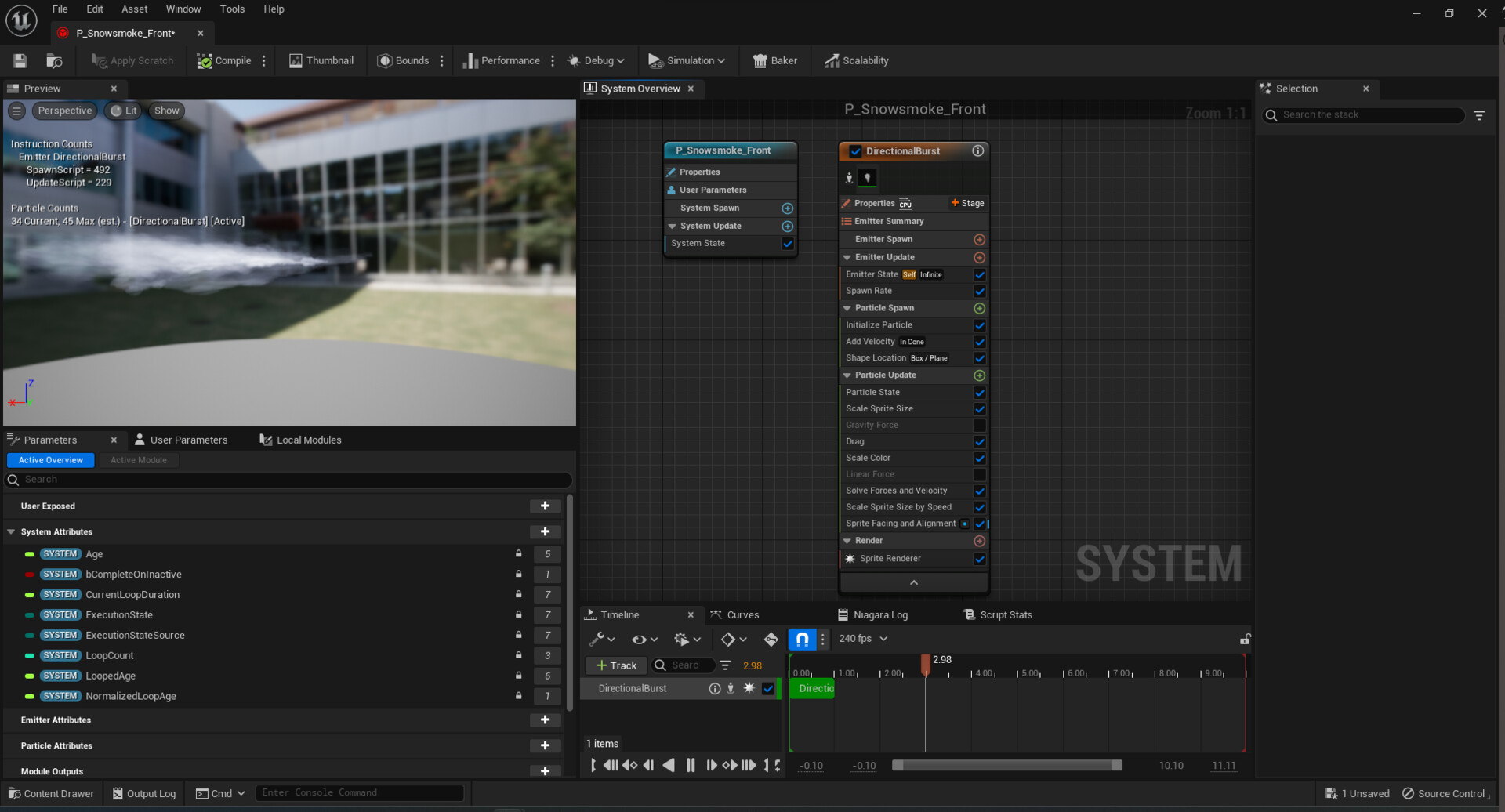Pause the timeline playback
This screenshot has height=812, width=1505.
(690, 765)
